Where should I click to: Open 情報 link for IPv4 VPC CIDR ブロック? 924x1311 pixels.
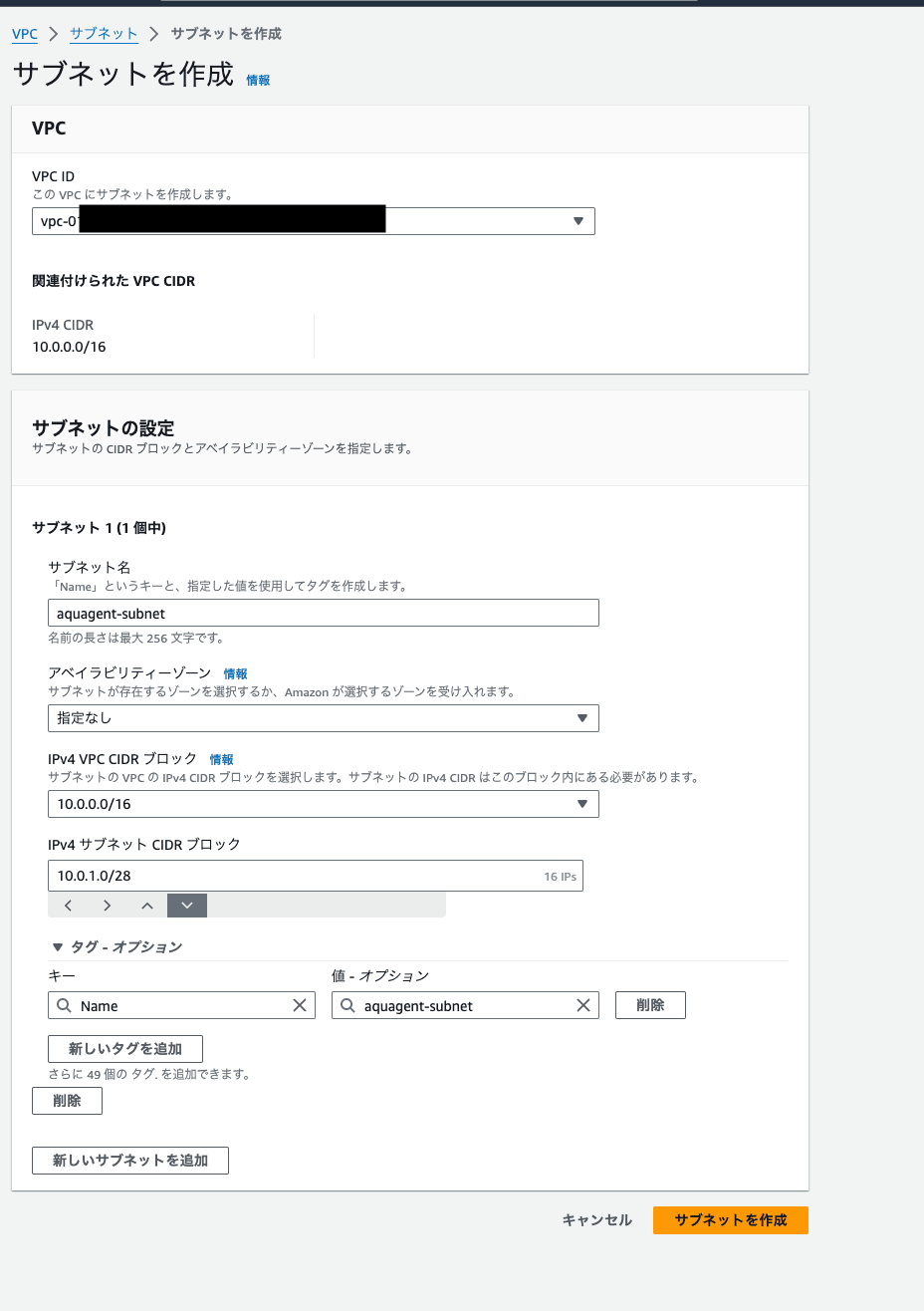pyautogui.click(x=221, y=760)
